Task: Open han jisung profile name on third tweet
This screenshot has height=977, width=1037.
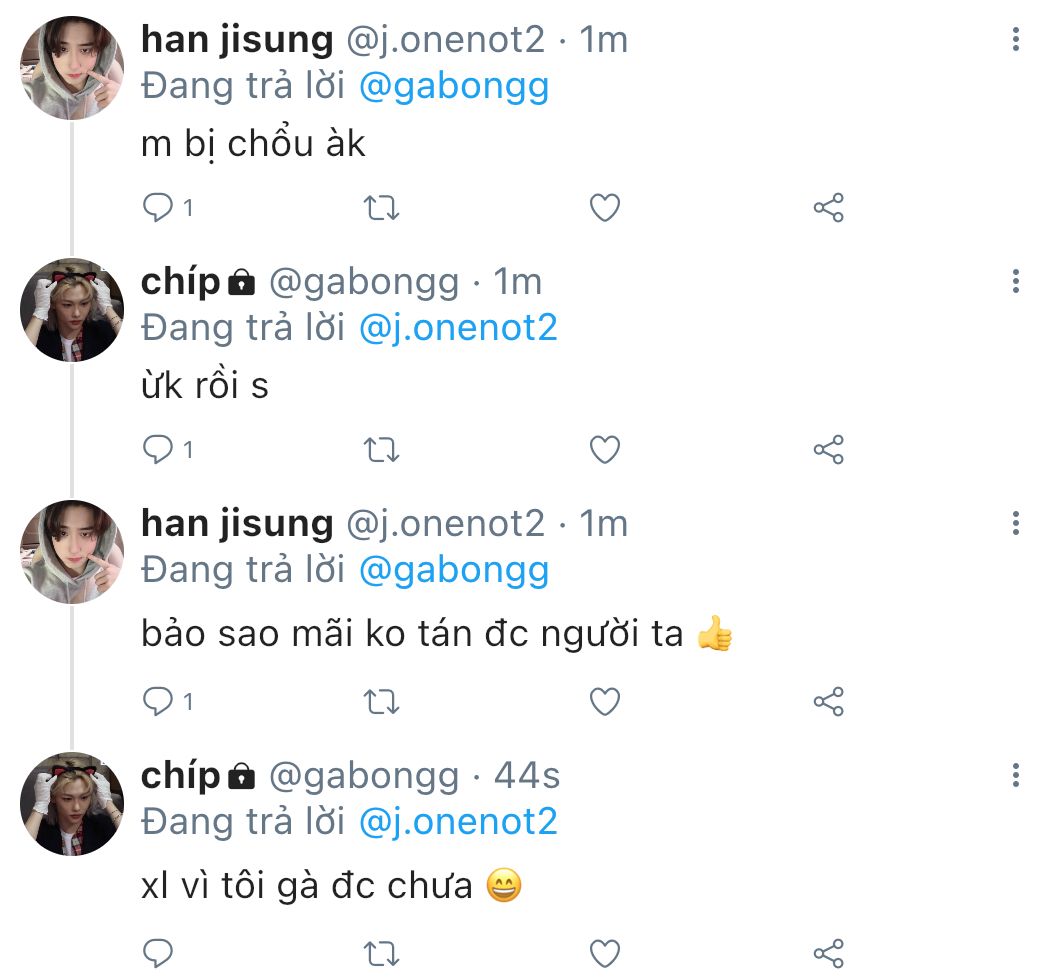Action: [x=237, y=523]
